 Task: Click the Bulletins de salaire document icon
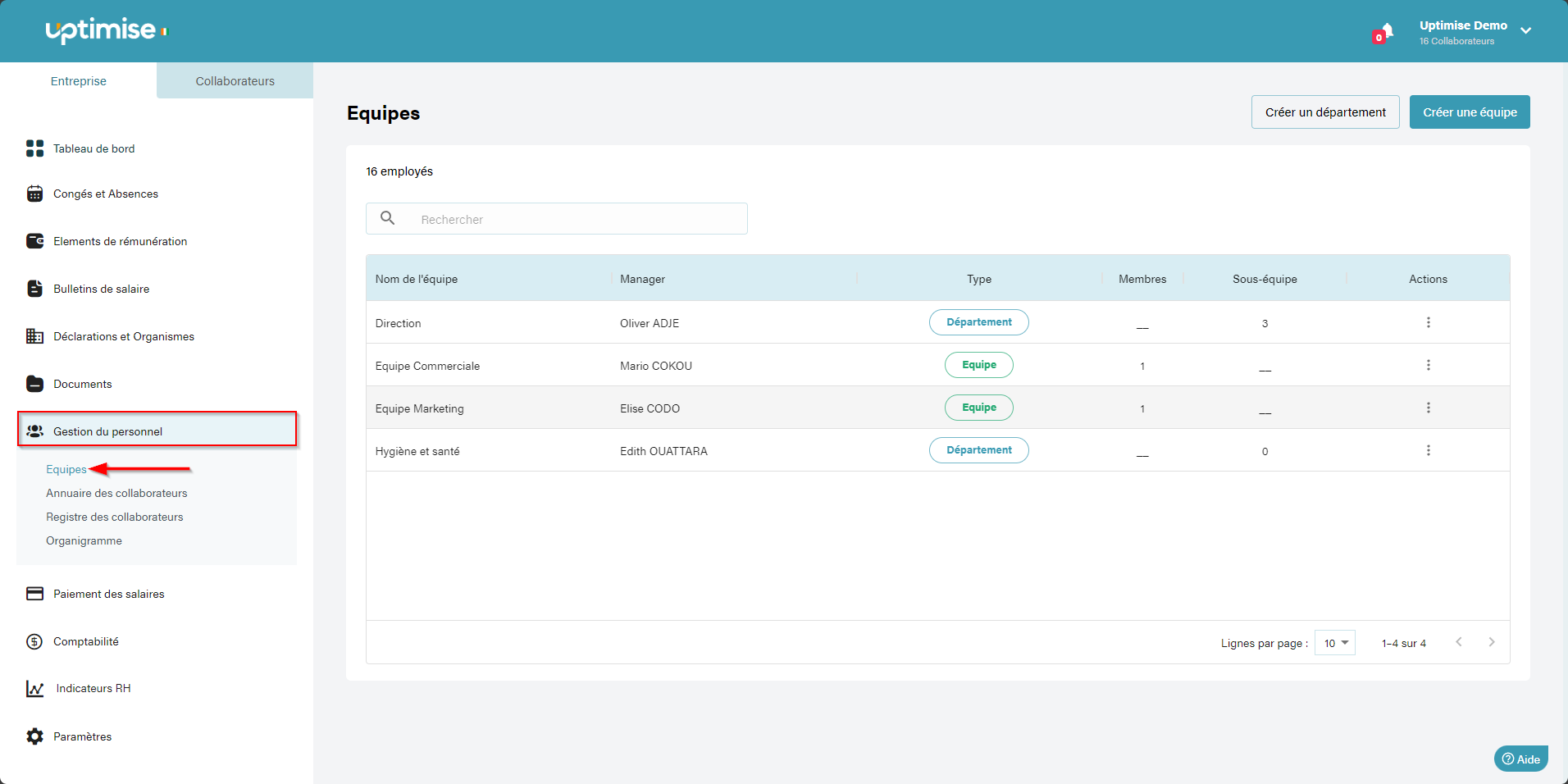34,289
